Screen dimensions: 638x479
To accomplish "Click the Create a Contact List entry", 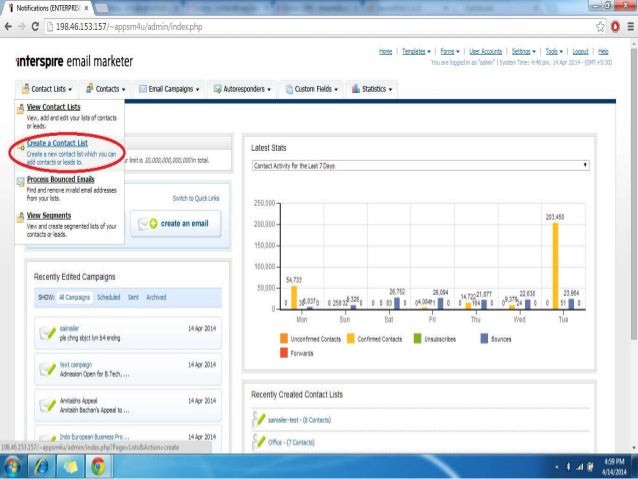I will [57, 143].
